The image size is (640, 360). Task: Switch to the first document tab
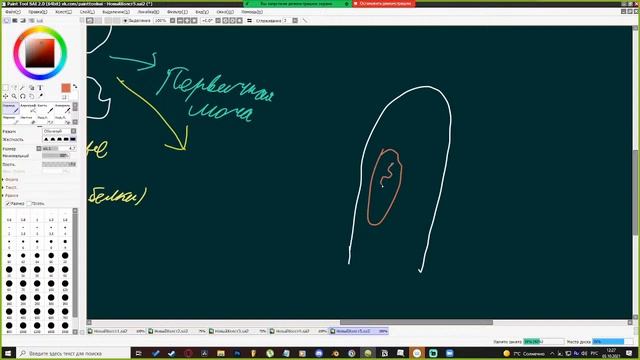pyautogui.click(x=116, y=331)
